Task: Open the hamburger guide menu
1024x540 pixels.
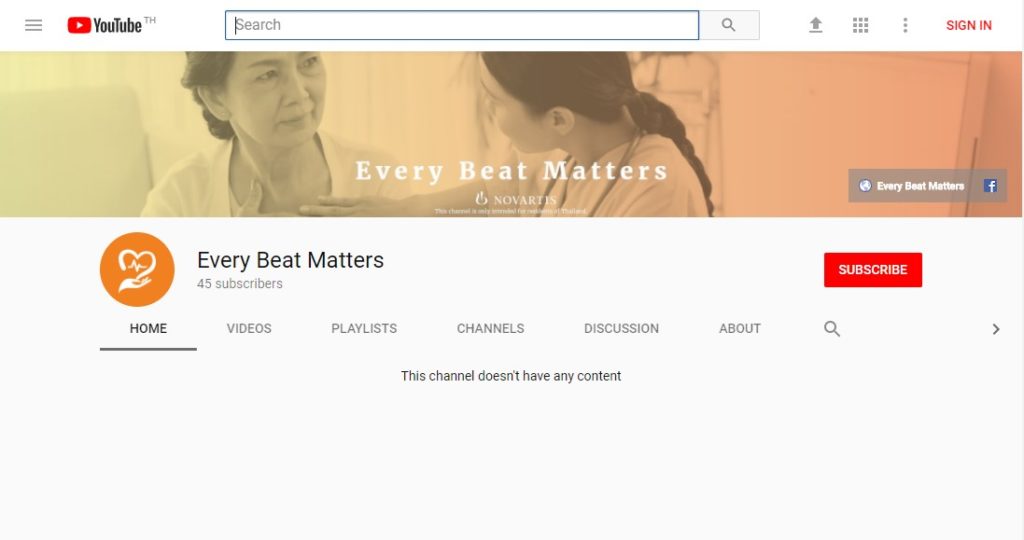Action: (x=33, y=25)
